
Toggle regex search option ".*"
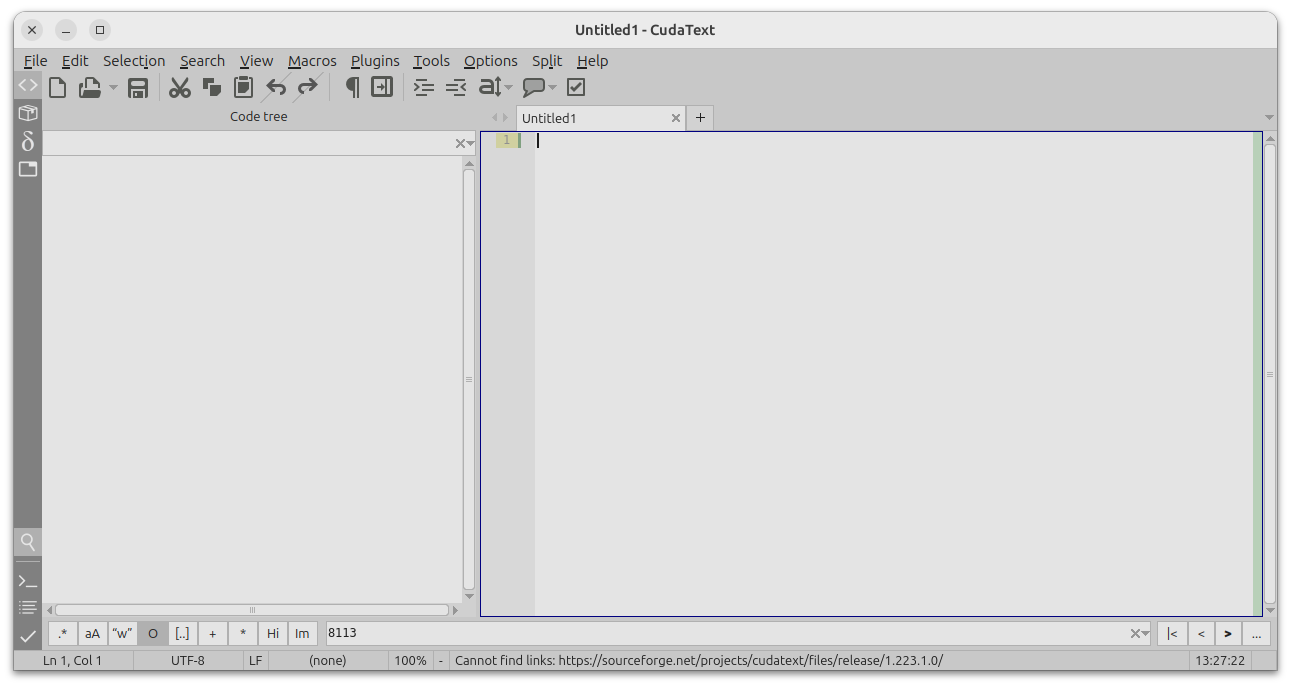click(x=63, y=633)
